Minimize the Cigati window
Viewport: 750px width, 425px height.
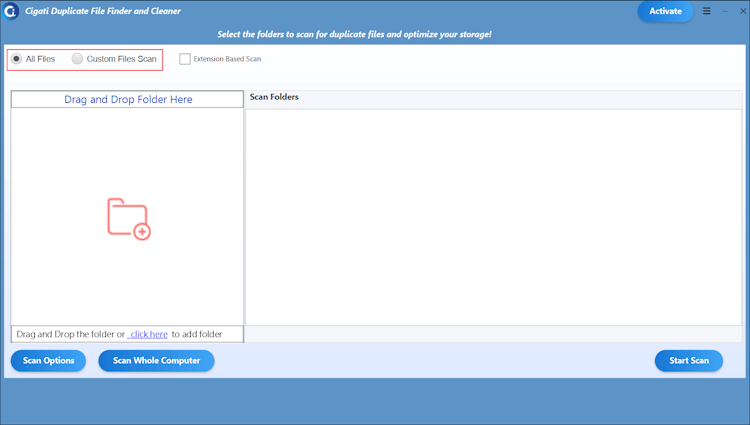click(725, 11)
